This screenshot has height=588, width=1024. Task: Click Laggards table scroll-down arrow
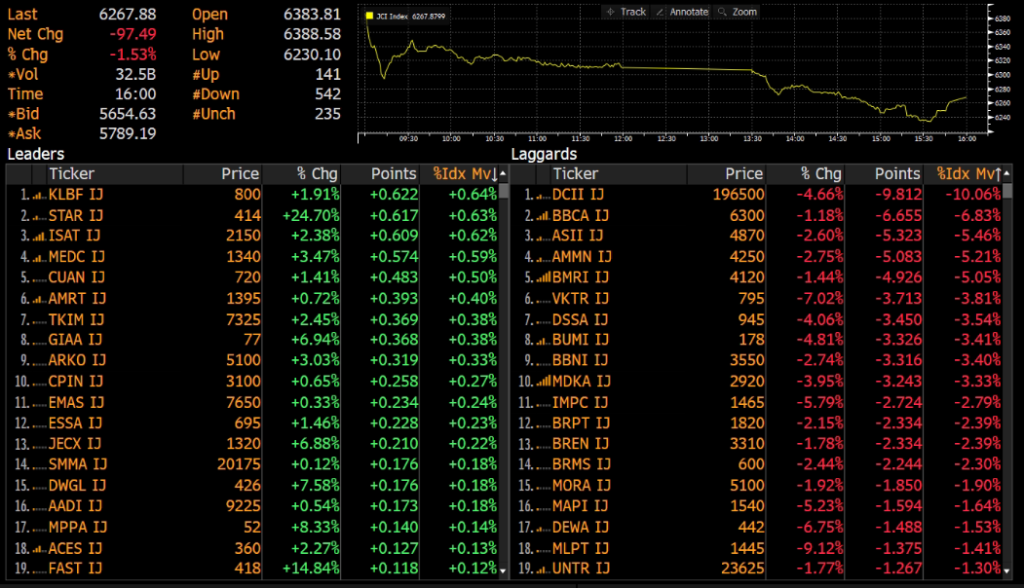tap(1008, 570)
